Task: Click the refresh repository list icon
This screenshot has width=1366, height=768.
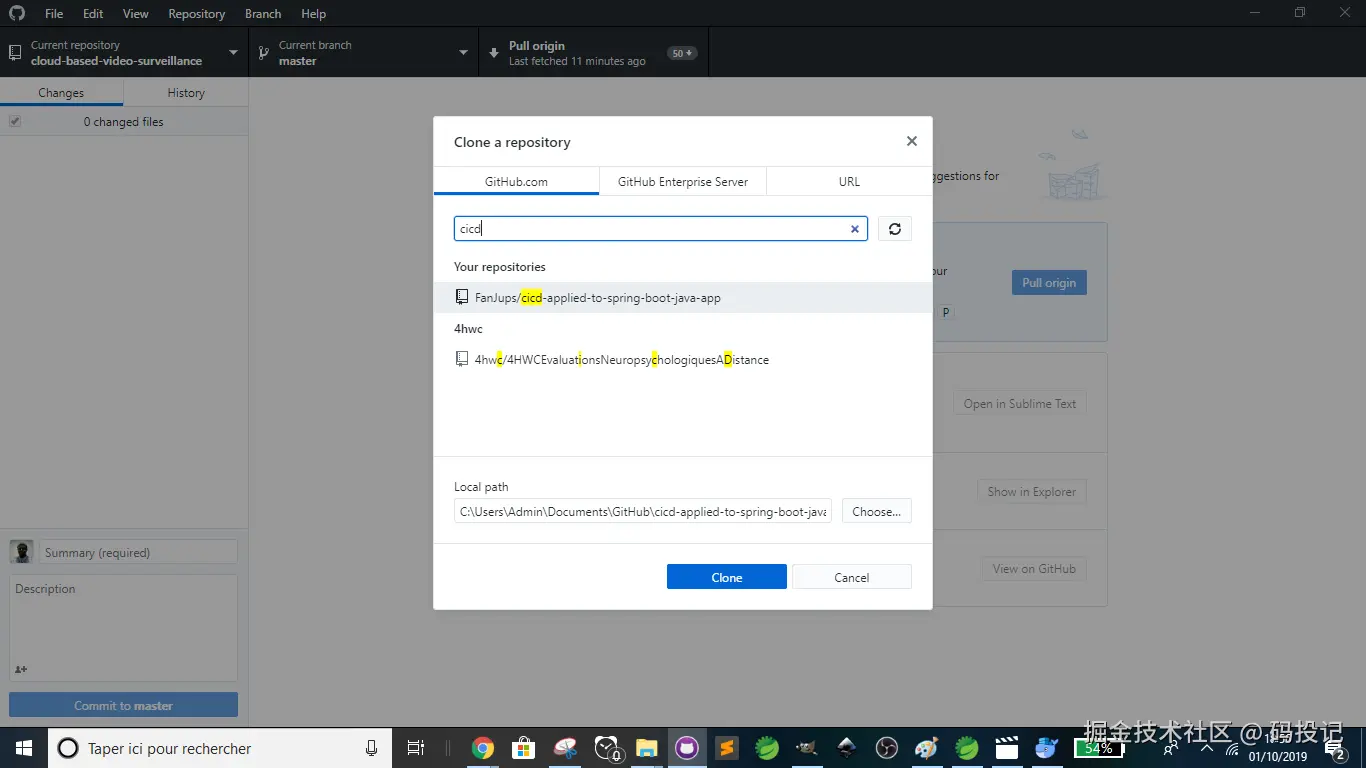Action: pyautogui.click(x=895, y=229)
